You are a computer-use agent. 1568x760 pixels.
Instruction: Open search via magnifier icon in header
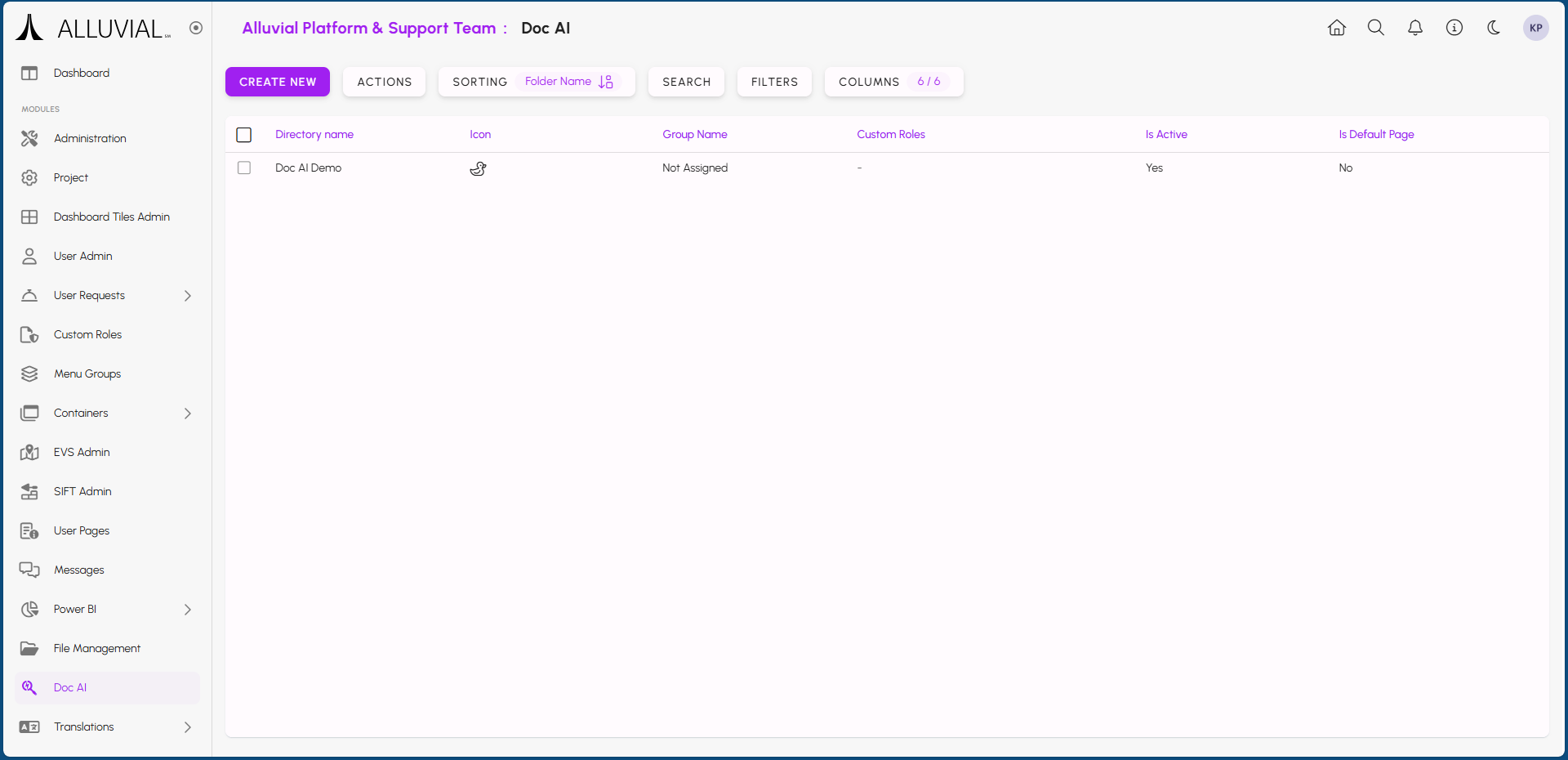pyautogui.click(x=1375, y=28)
